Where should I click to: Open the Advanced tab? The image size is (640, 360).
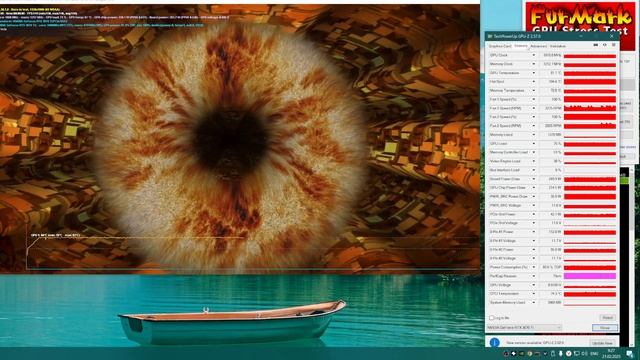(538, 46)
